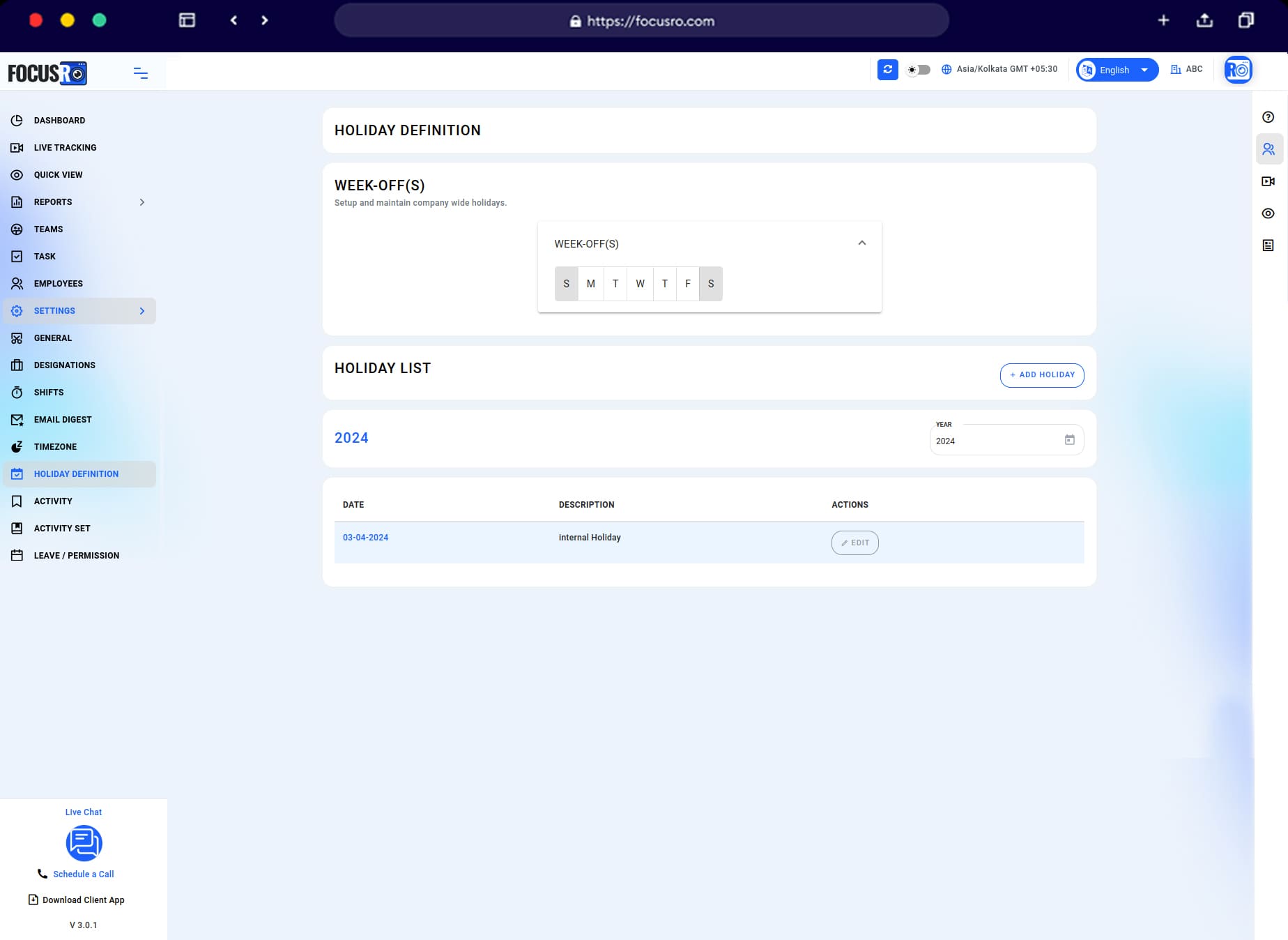Viewport: 1288px width, 940px height.
Task: Collapse the WEEK-OFF(S) panel
Action: tap(861, 243)
